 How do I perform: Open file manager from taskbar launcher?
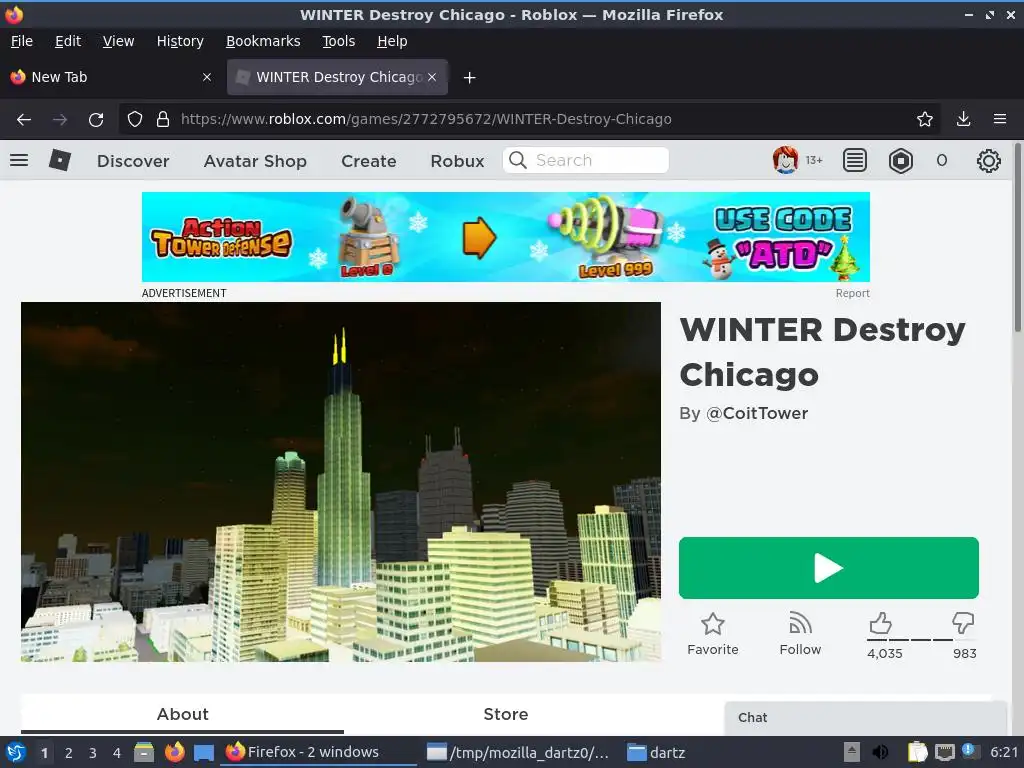144,752
